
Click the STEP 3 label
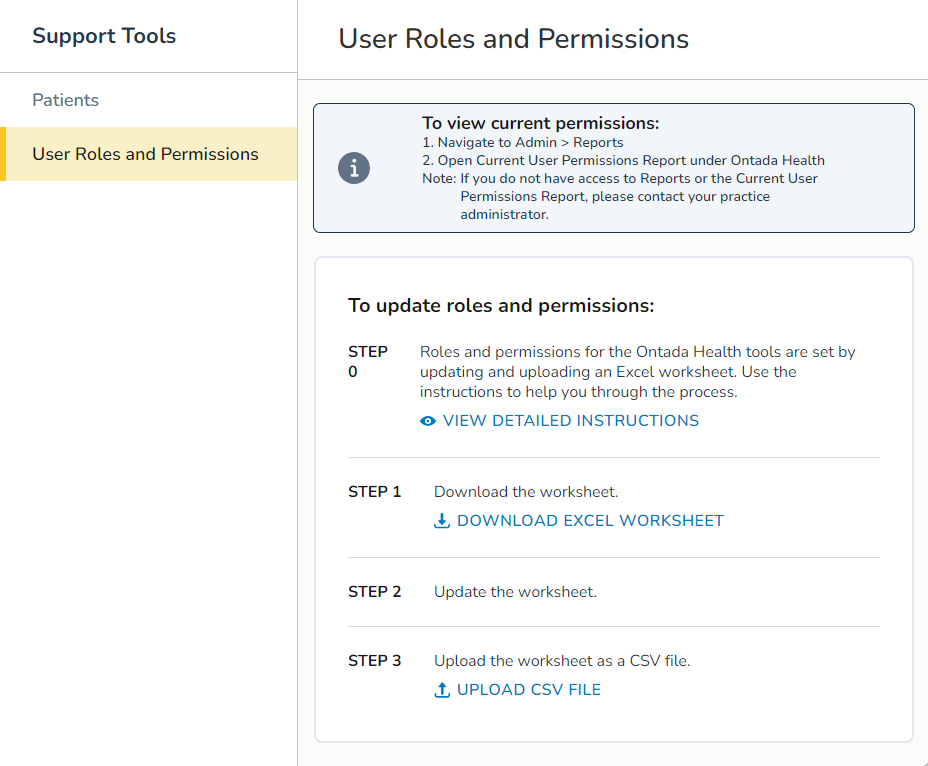click(x=372, y=660)
